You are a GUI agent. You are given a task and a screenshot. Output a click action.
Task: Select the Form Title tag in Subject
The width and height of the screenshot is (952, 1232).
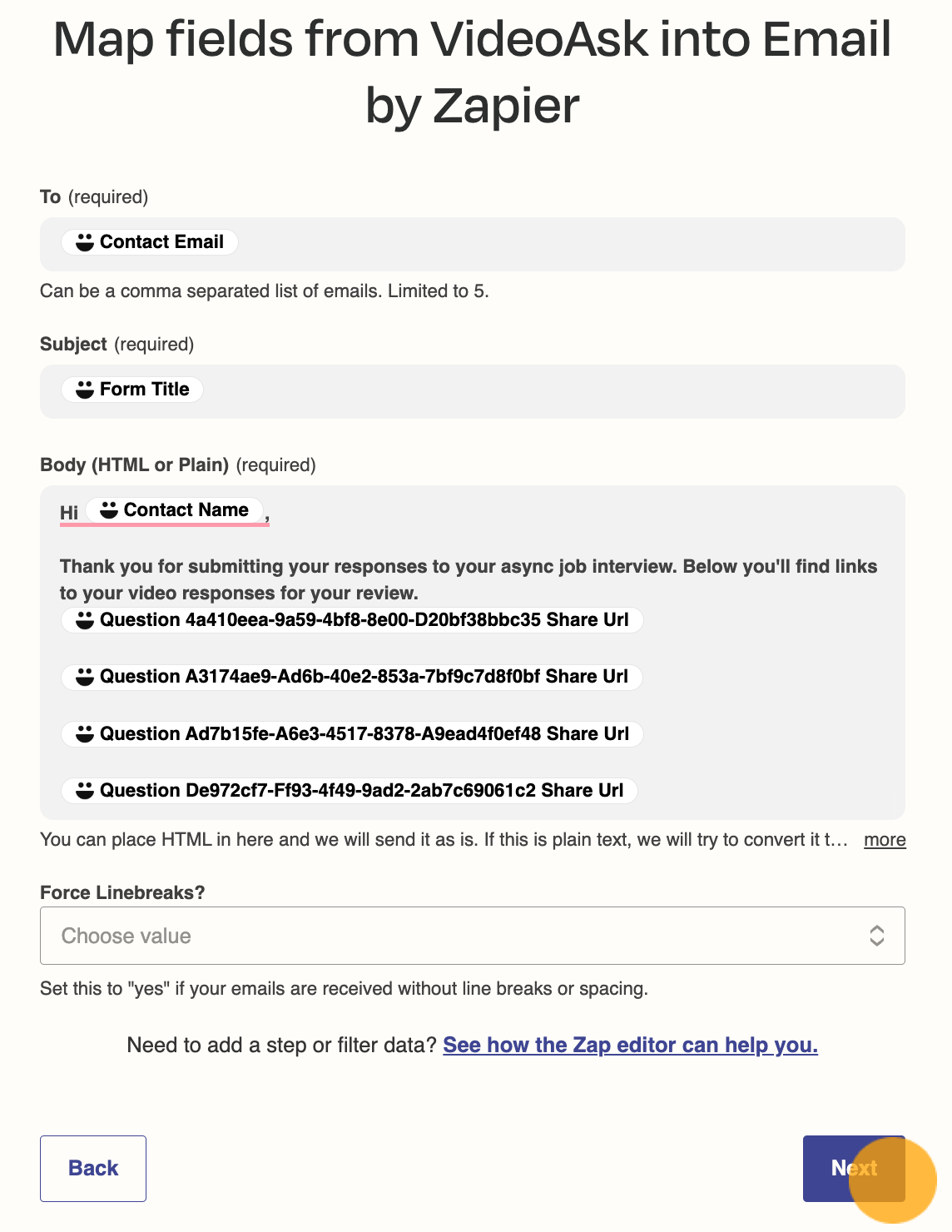coord(132,390)
